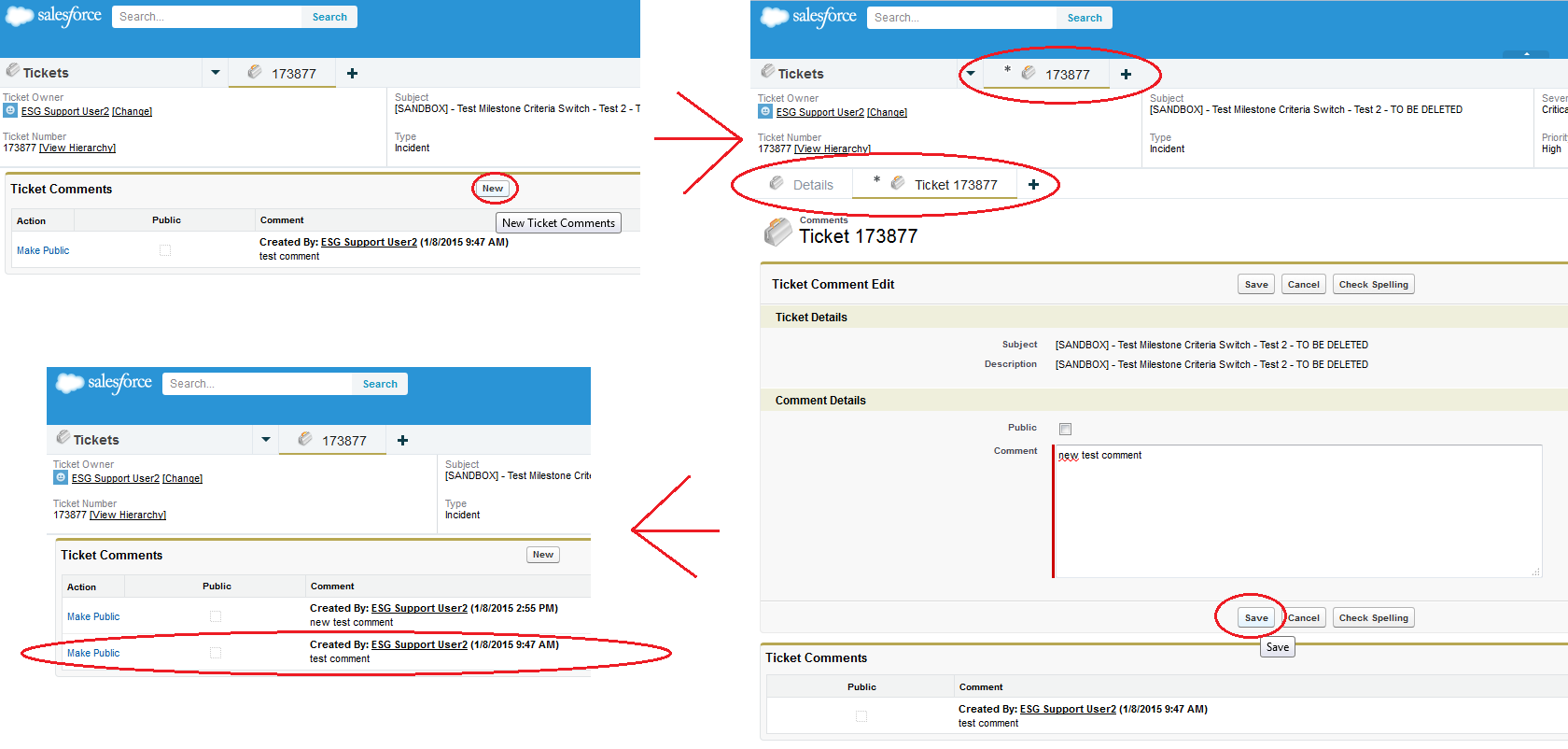Toggle Public checkbox in top-left screenshot comment row
Viewport: 1568px width, 749px height.
pos(165,250)
